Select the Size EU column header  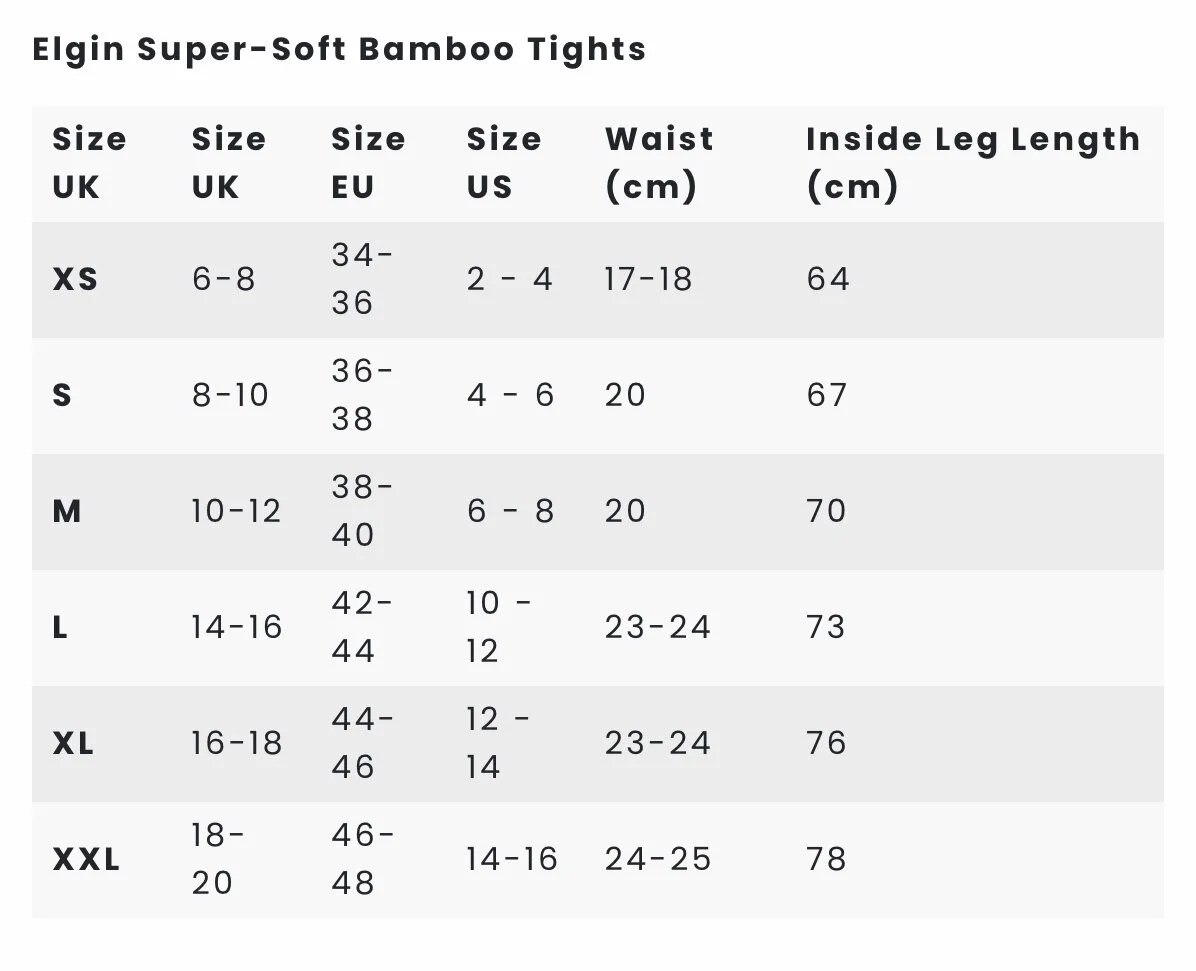pyautogui.click(x=368, y=162)
